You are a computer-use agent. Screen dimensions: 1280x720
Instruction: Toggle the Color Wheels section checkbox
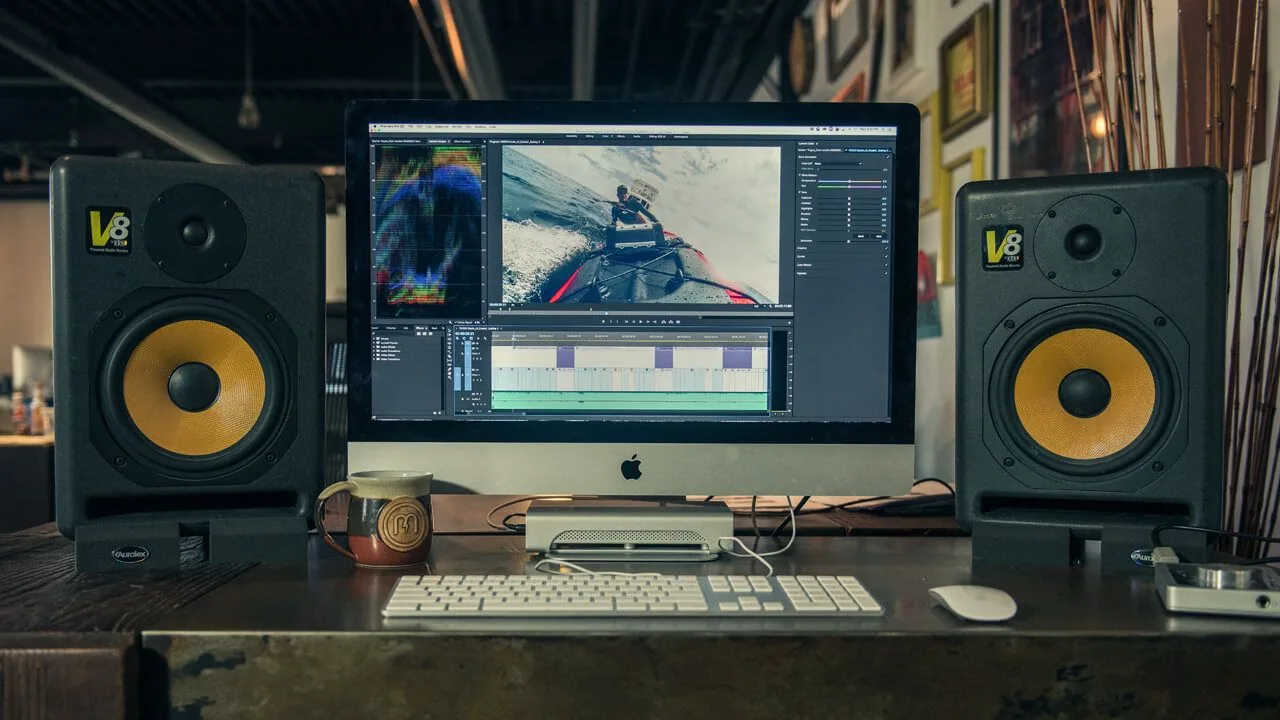coord(885,264)
